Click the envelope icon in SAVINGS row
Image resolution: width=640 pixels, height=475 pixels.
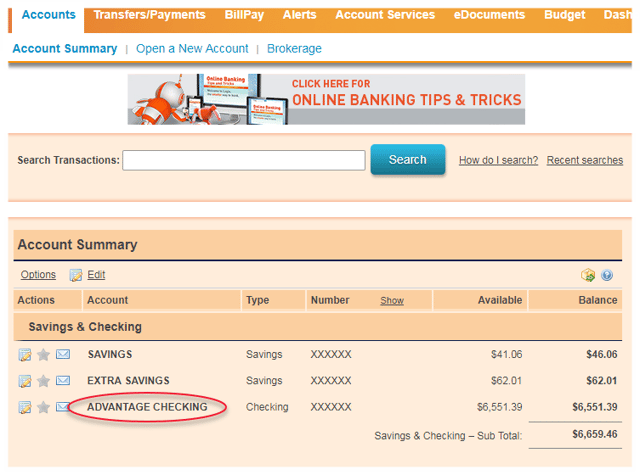pos(62,354)
